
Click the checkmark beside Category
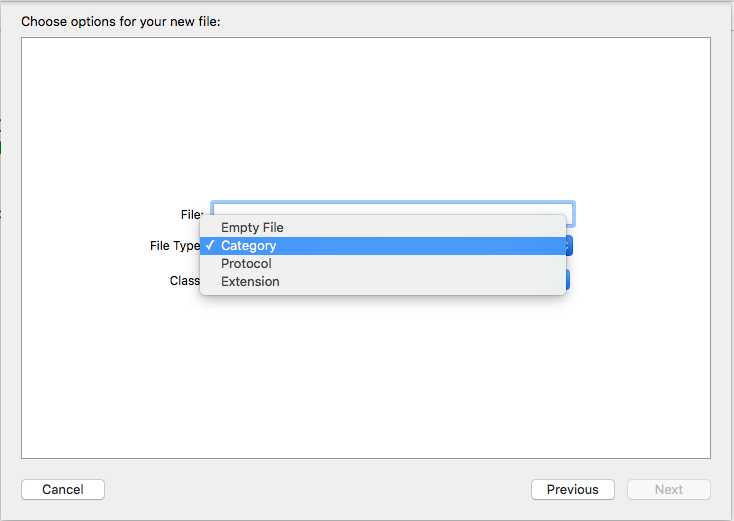[210, 245]
